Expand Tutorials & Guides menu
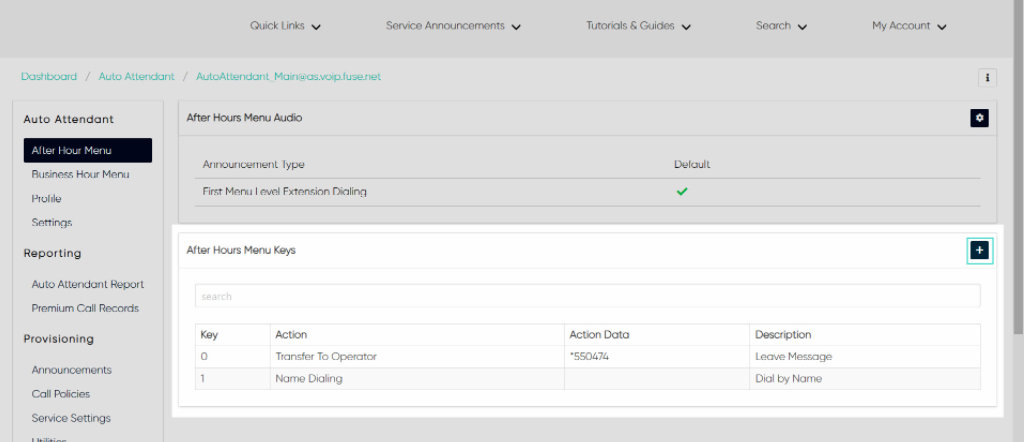Screen dimensions: 1024x442 [638, 26]
